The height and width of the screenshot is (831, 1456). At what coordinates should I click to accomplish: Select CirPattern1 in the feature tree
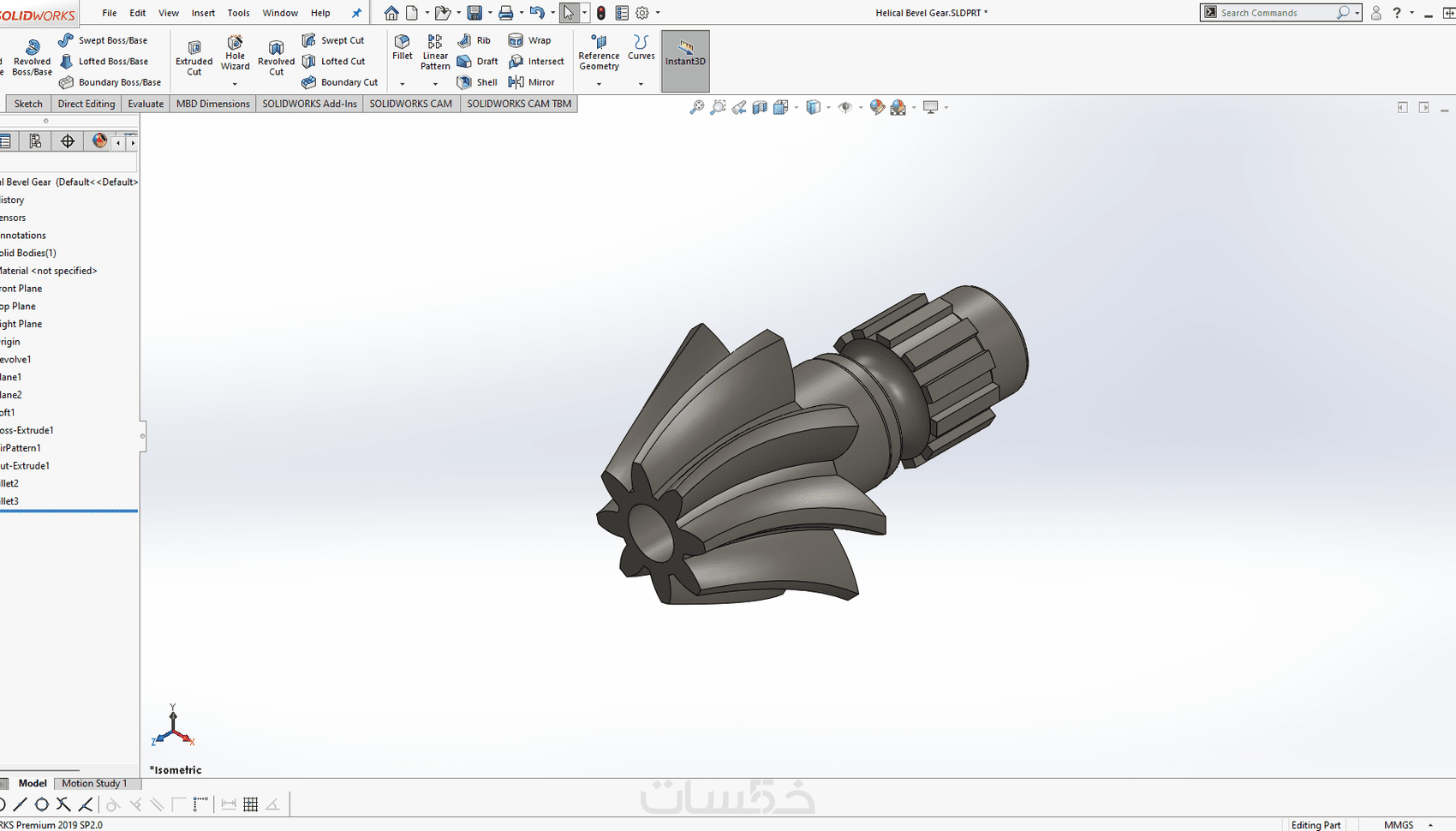point(21,448)
